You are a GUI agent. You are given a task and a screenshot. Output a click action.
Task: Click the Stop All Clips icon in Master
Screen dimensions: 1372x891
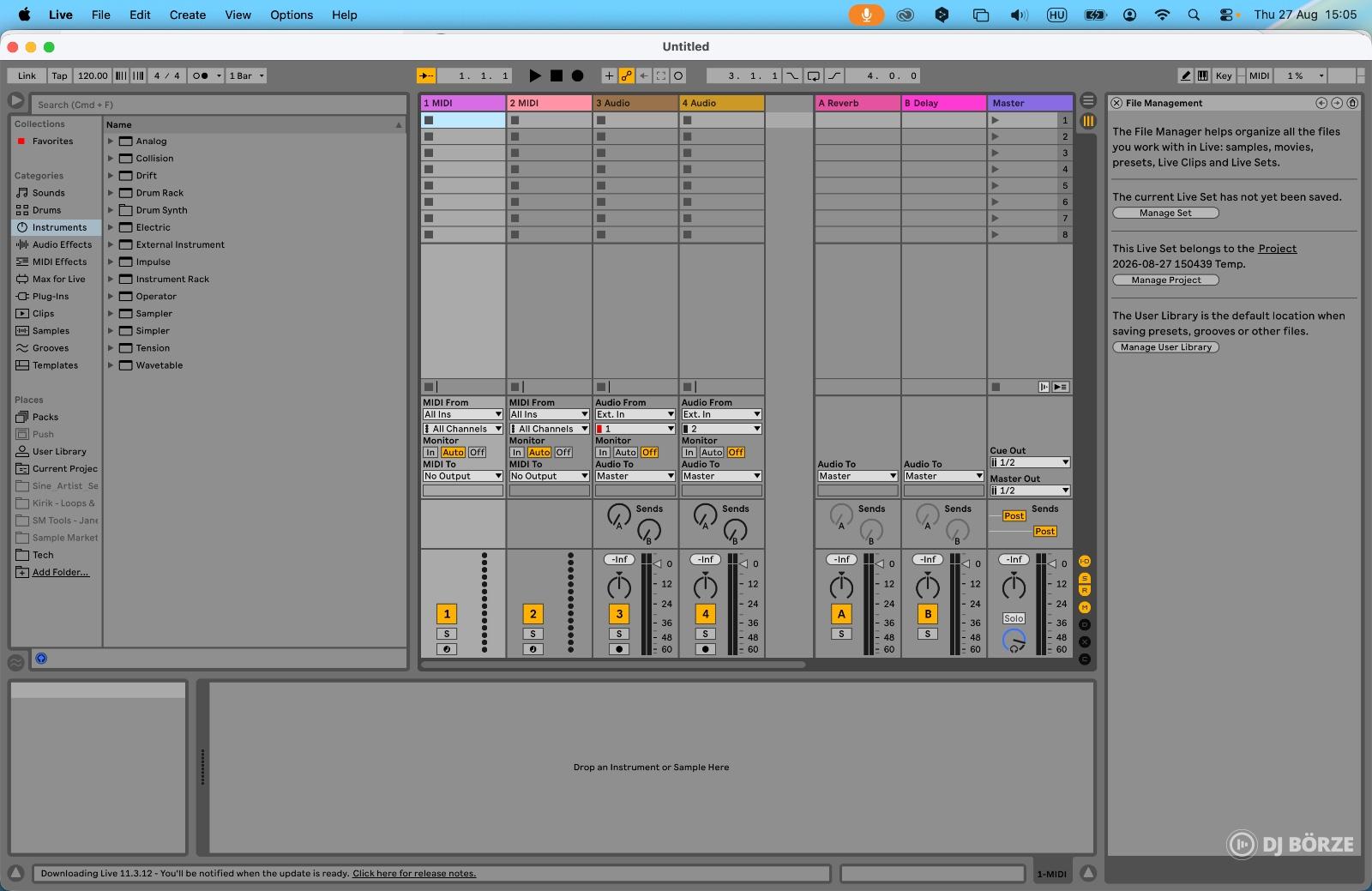[996, 387]
